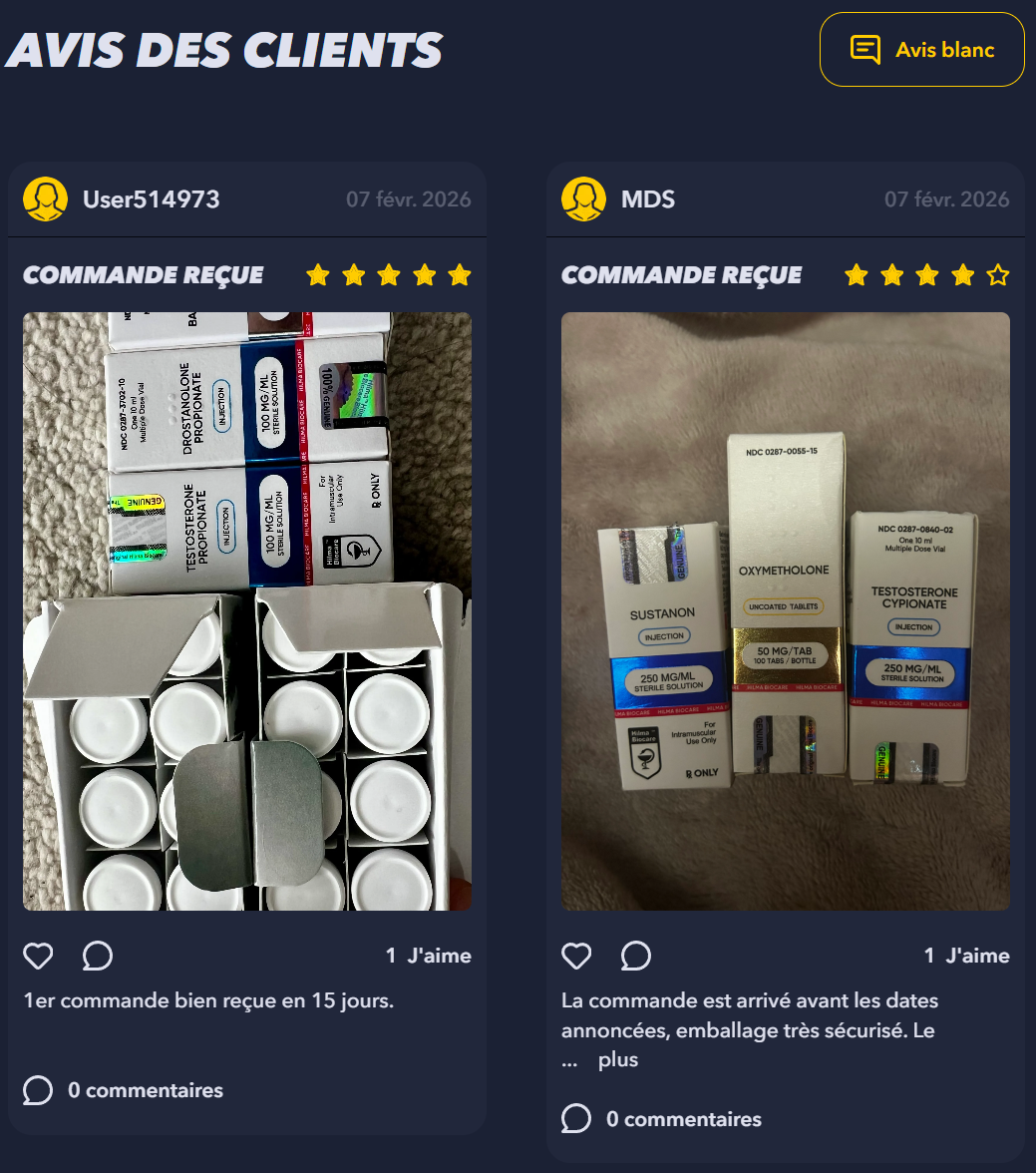The height and width of the screenshot is (1173, 1036).
Task: View User514973's product photo
Action: coord(247,611)
